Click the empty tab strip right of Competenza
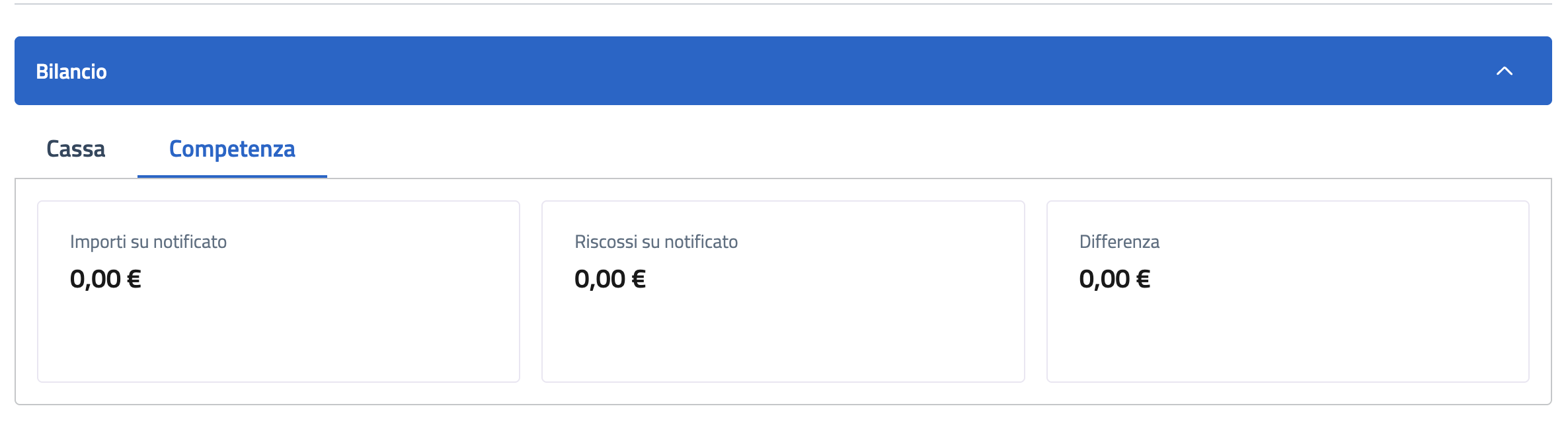Viewport: 1568px width, 435px height. point(925,149)
